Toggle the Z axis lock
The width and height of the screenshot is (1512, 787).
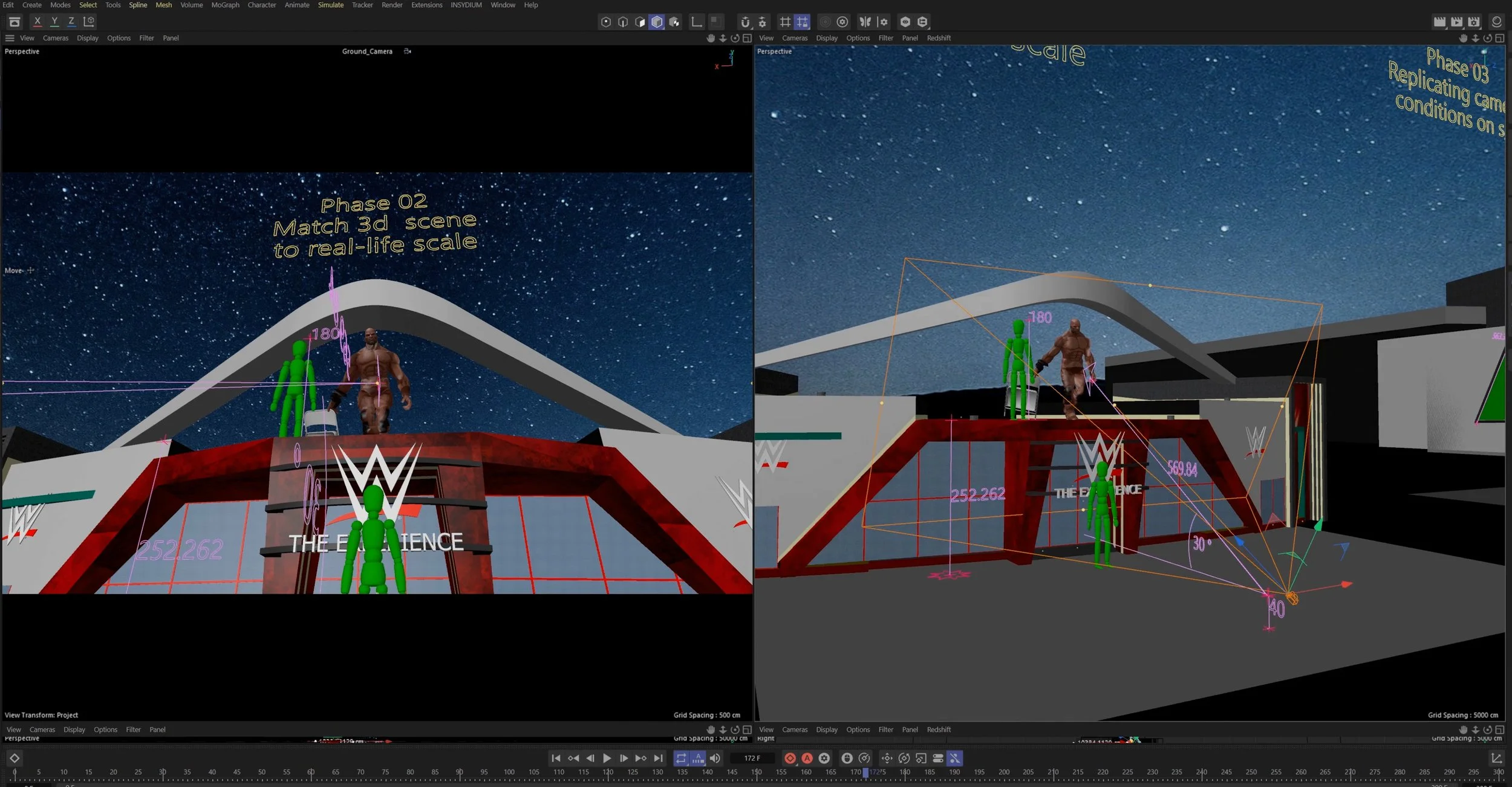tap(71, 22)
